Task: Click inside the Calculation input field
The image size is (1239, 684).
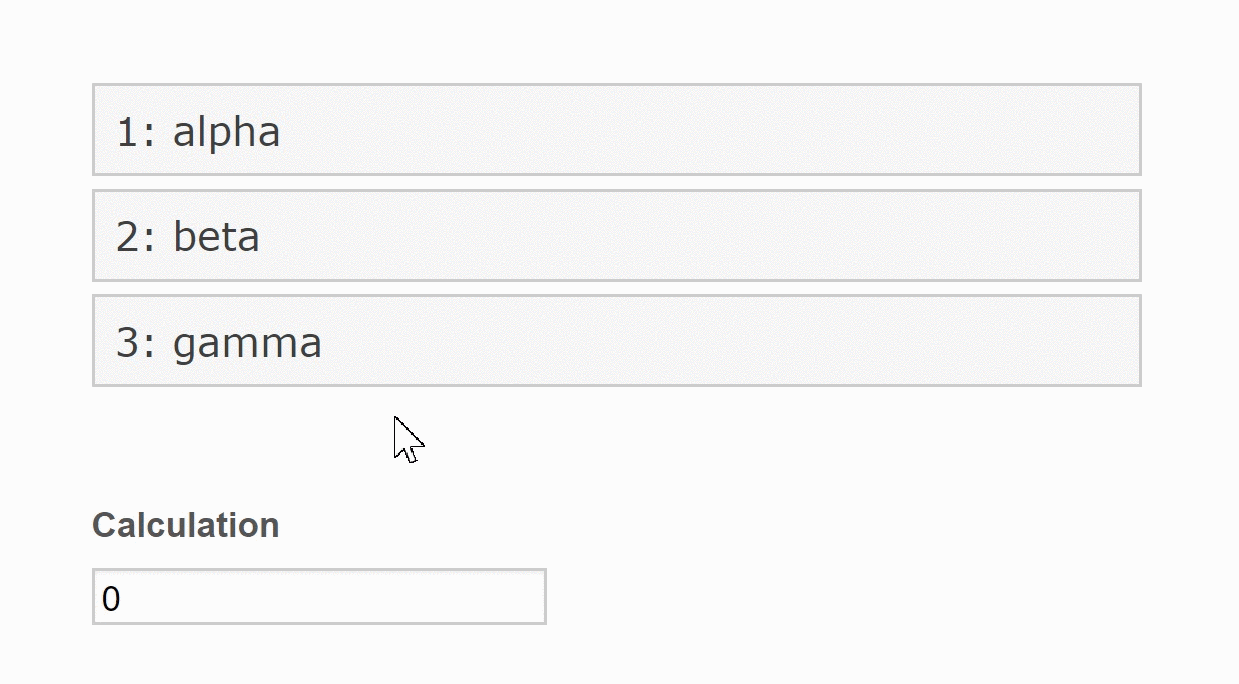Action: click(x=319, y=597)
